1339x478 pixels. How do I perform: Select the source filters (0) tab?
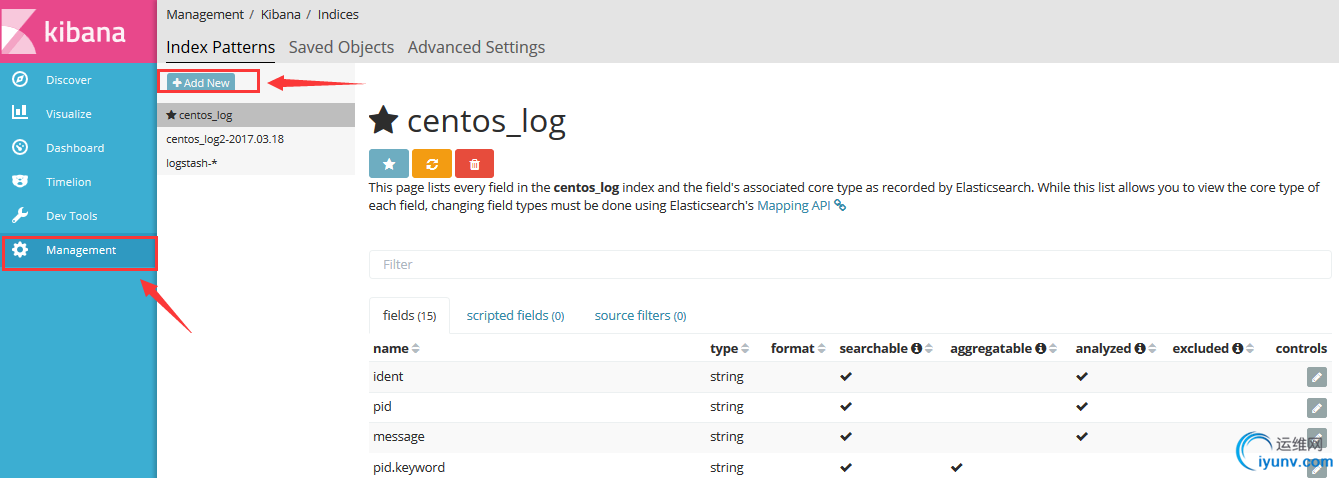640,315
